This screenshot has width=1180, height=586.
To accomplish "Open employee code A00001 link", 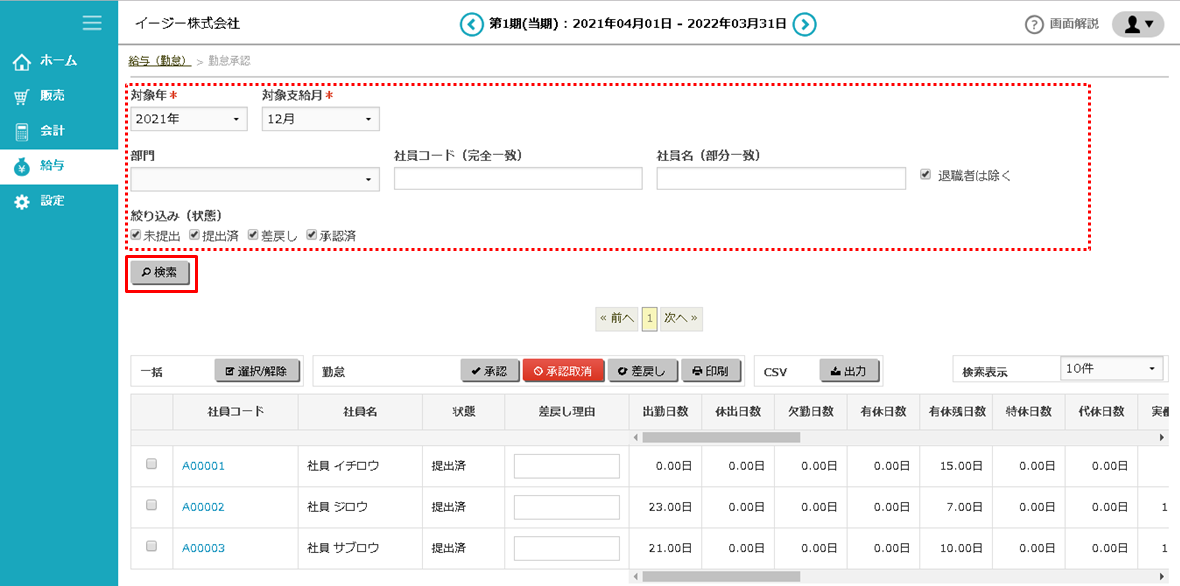I will [203, 466].
